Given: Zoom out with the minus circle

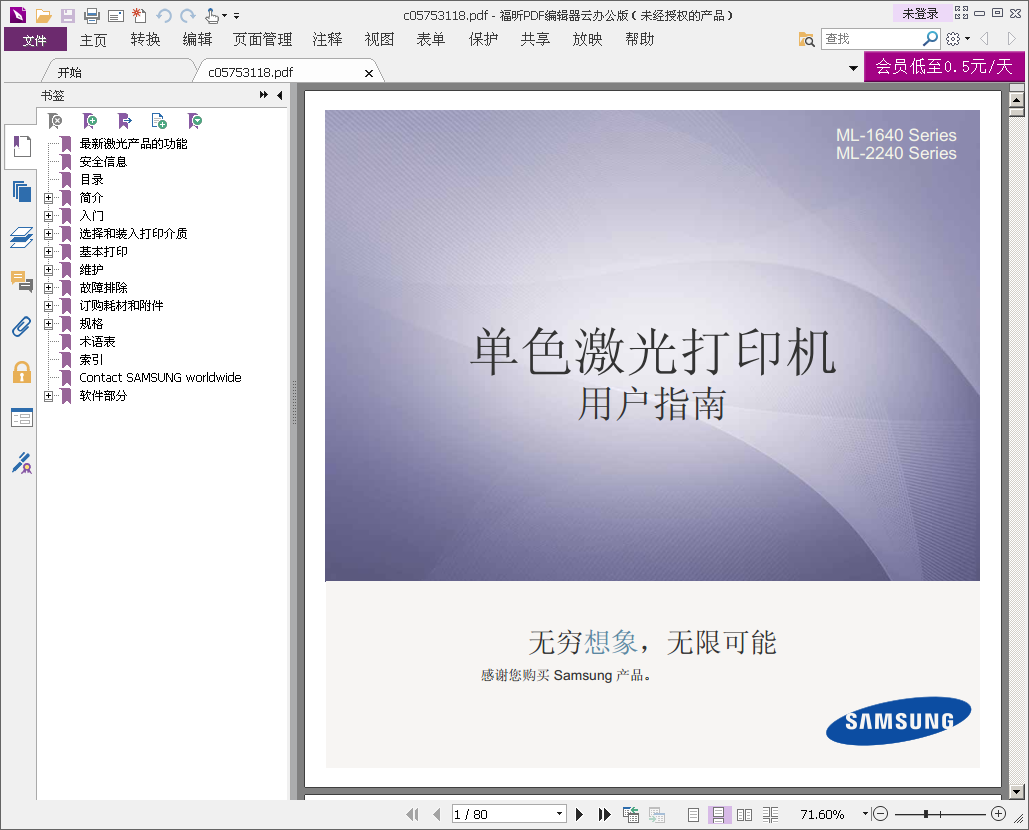Looking at the screenshot, I should tap(881, 814).
